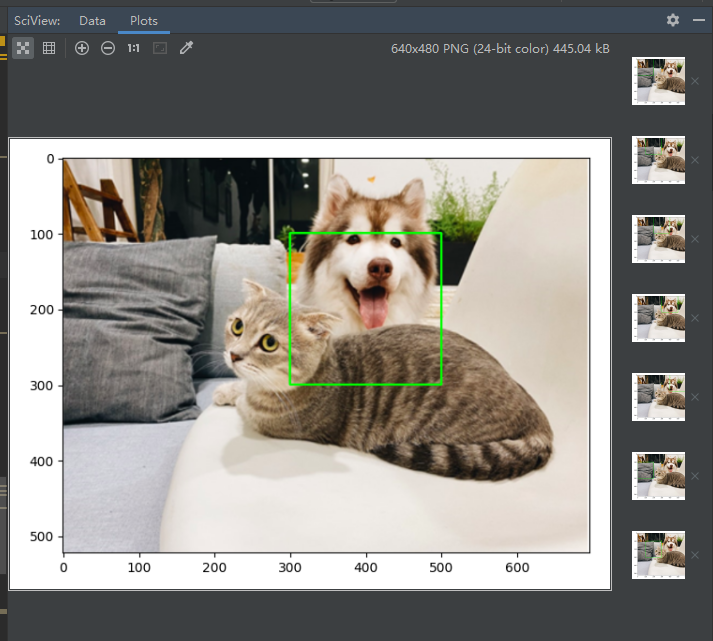Close the second plot thumbnail
This screenshot has width=713, height=641.
(695, 160)
